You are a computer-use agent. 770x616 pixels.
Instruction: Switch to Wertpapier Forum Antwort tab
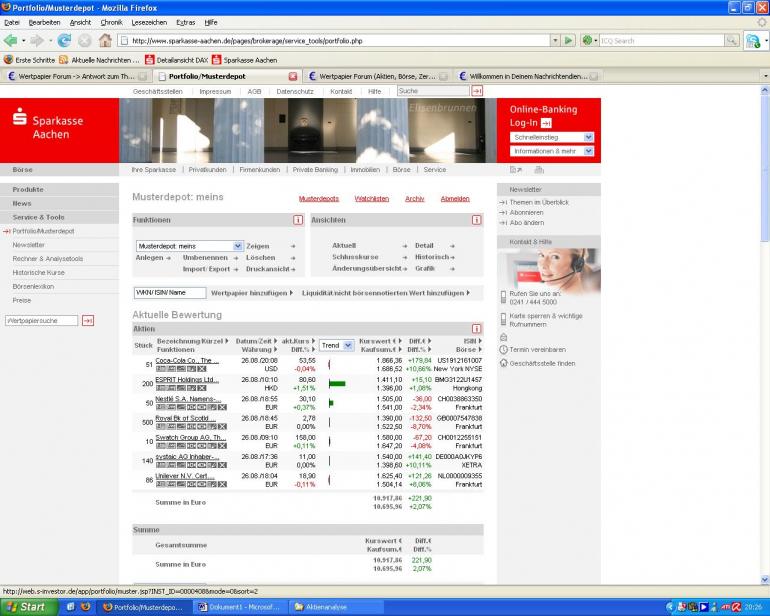75,76
